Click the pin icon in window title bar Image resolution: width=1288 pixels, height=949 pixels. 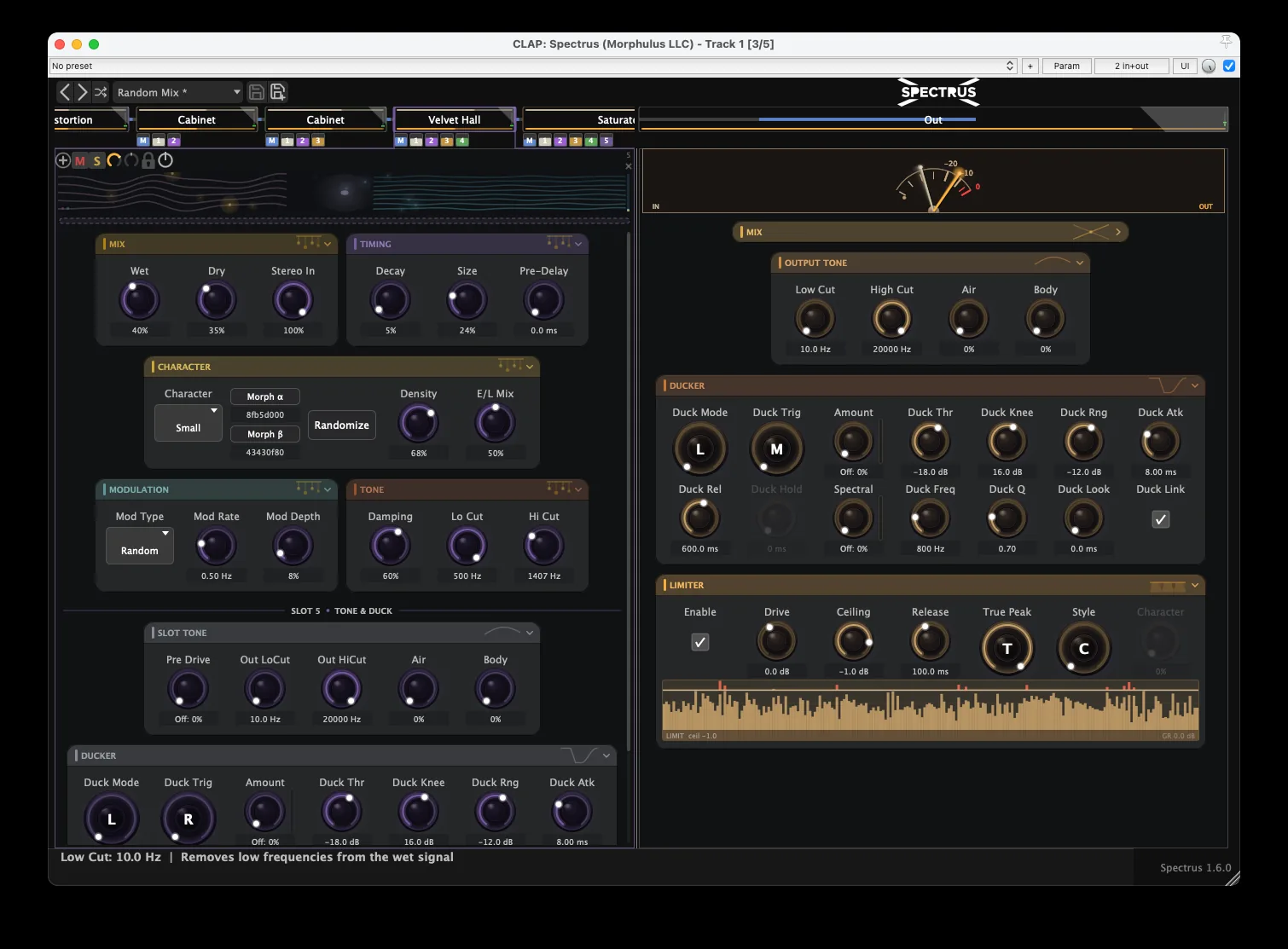point(1226,42)
